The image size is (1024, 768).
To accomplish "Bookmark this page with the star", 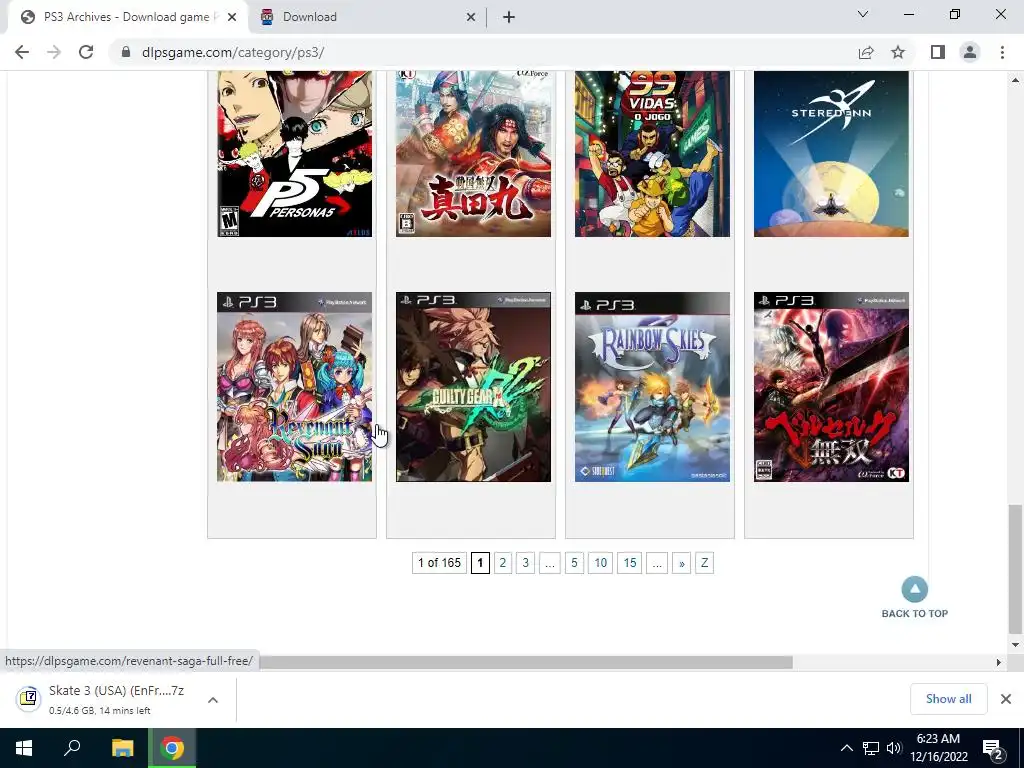I will pyautogui.click(x=898, y=52).
